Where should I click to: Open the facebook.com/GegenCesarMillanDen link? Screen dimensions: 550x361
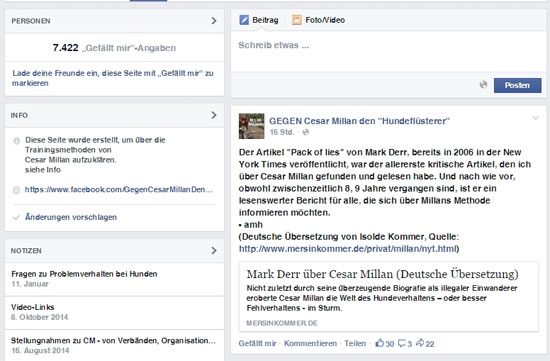[x=119, y=189]
